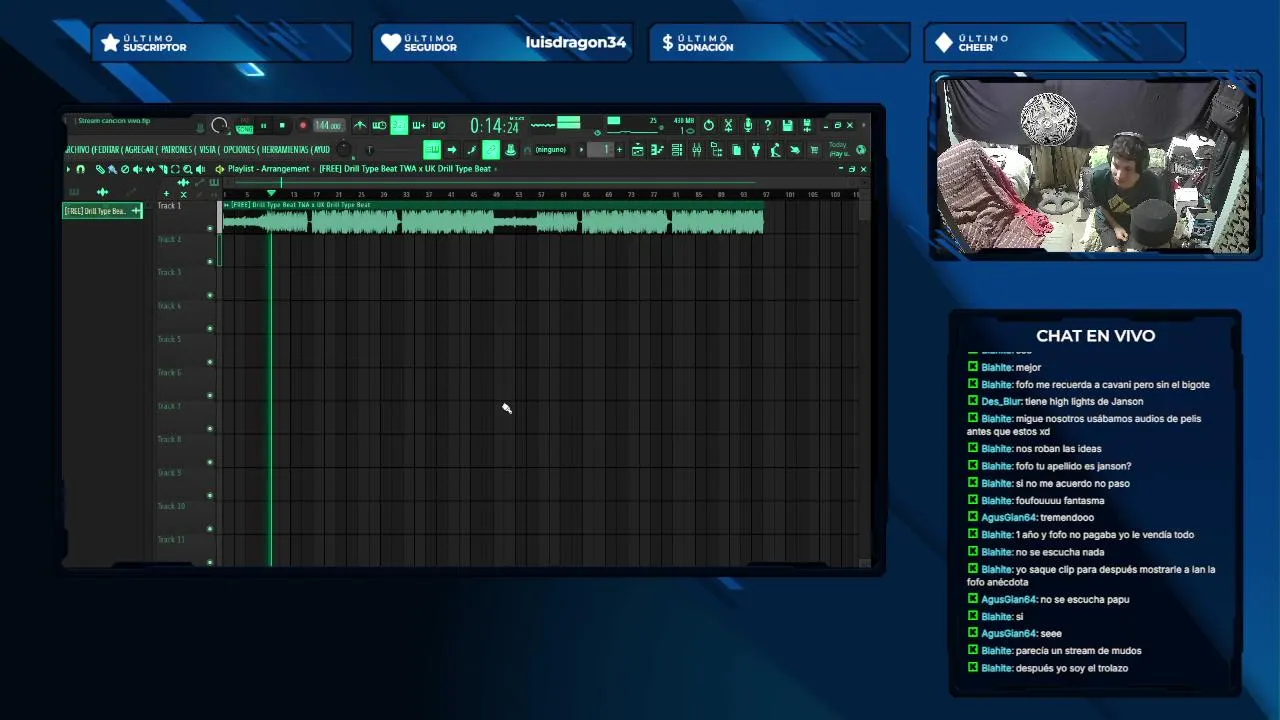Mute Track 2 using its green dot
The height and width of the screenshot is (720, 1280).
pyautogui.click(x=210, y=261)
